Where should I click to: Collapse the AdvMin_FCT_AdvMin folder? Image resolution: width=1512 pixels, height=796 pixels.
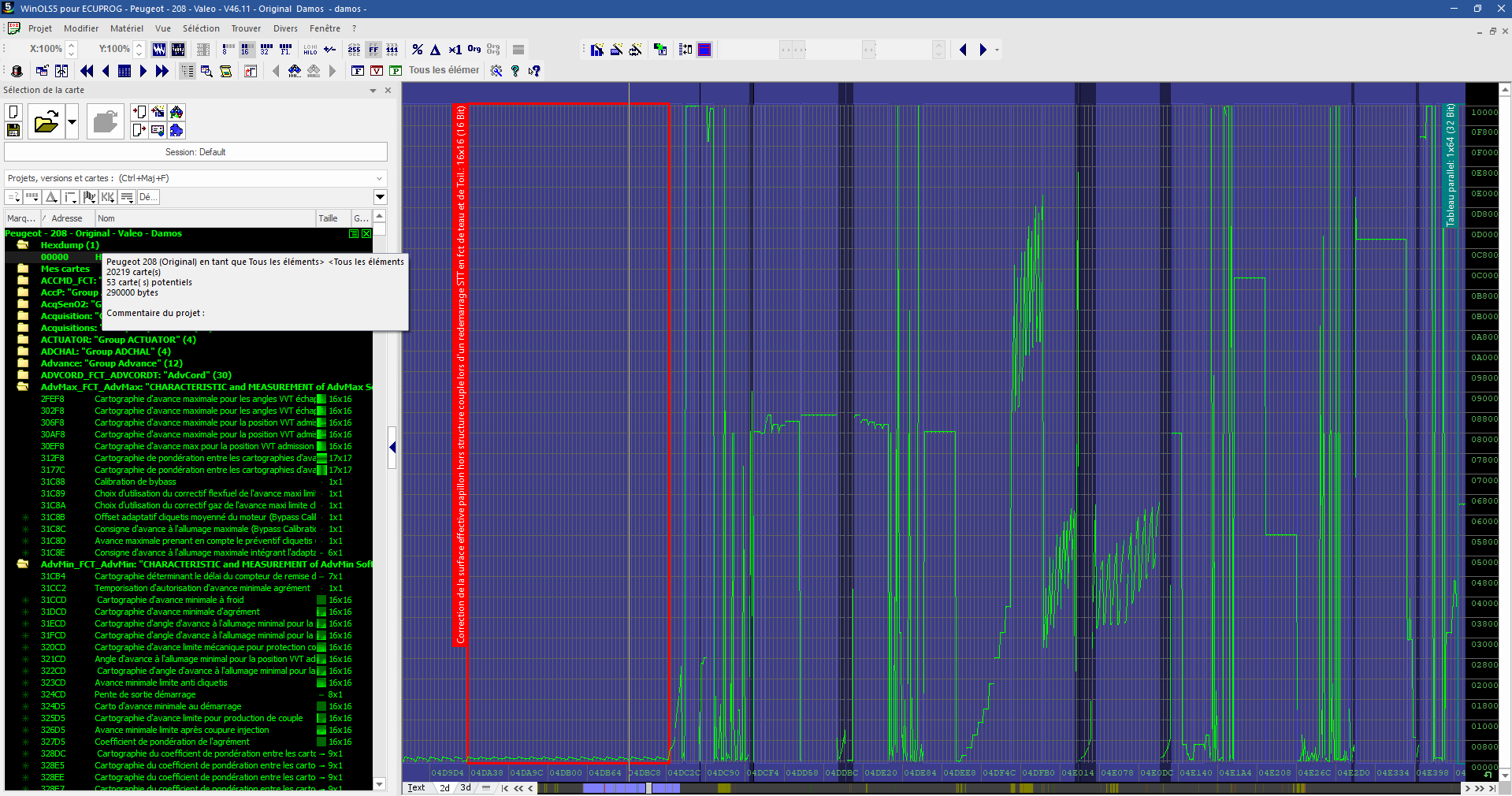tap(23, 564)
